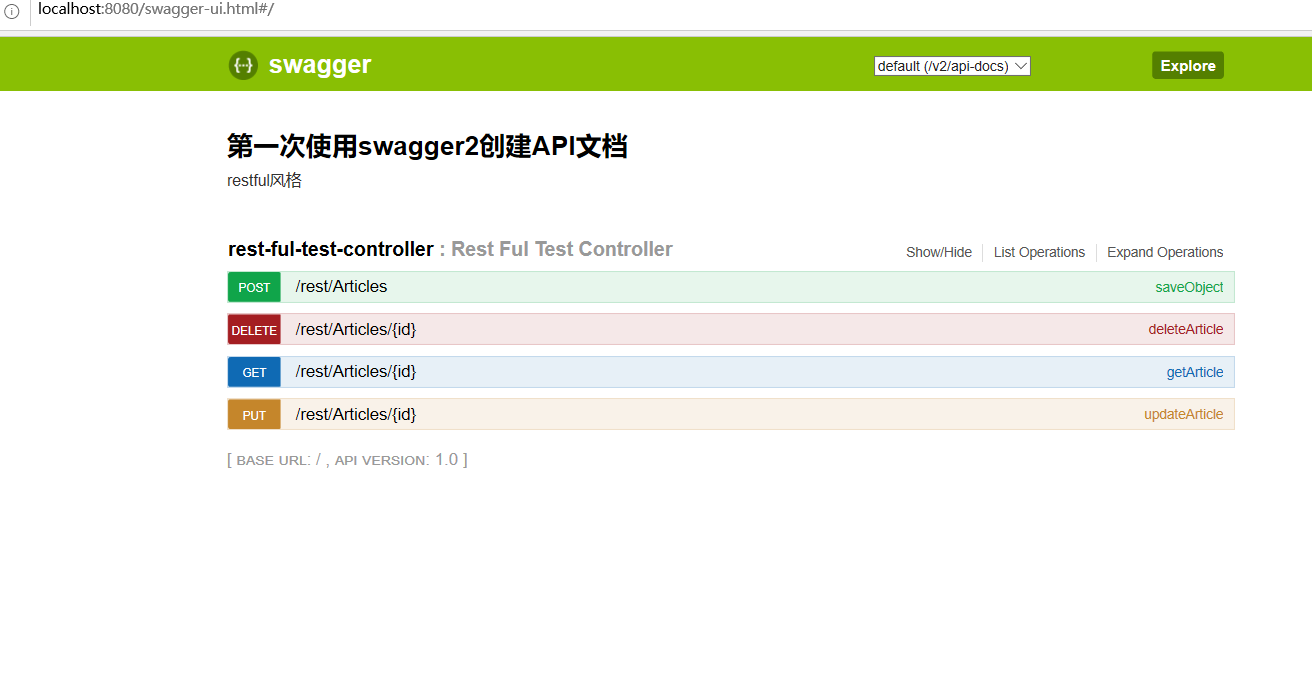Click the restful风格 description text
1312x694 pixels.
click(265, 181)
